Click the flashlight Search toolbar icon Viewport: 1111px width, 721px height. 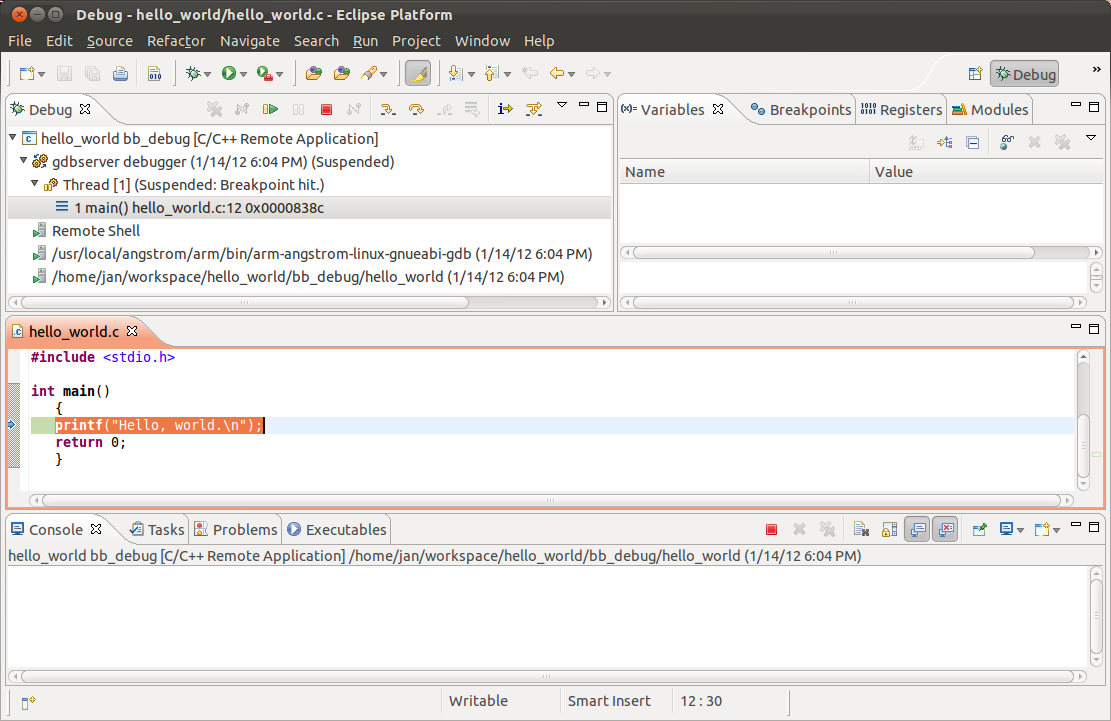(369, 73)
